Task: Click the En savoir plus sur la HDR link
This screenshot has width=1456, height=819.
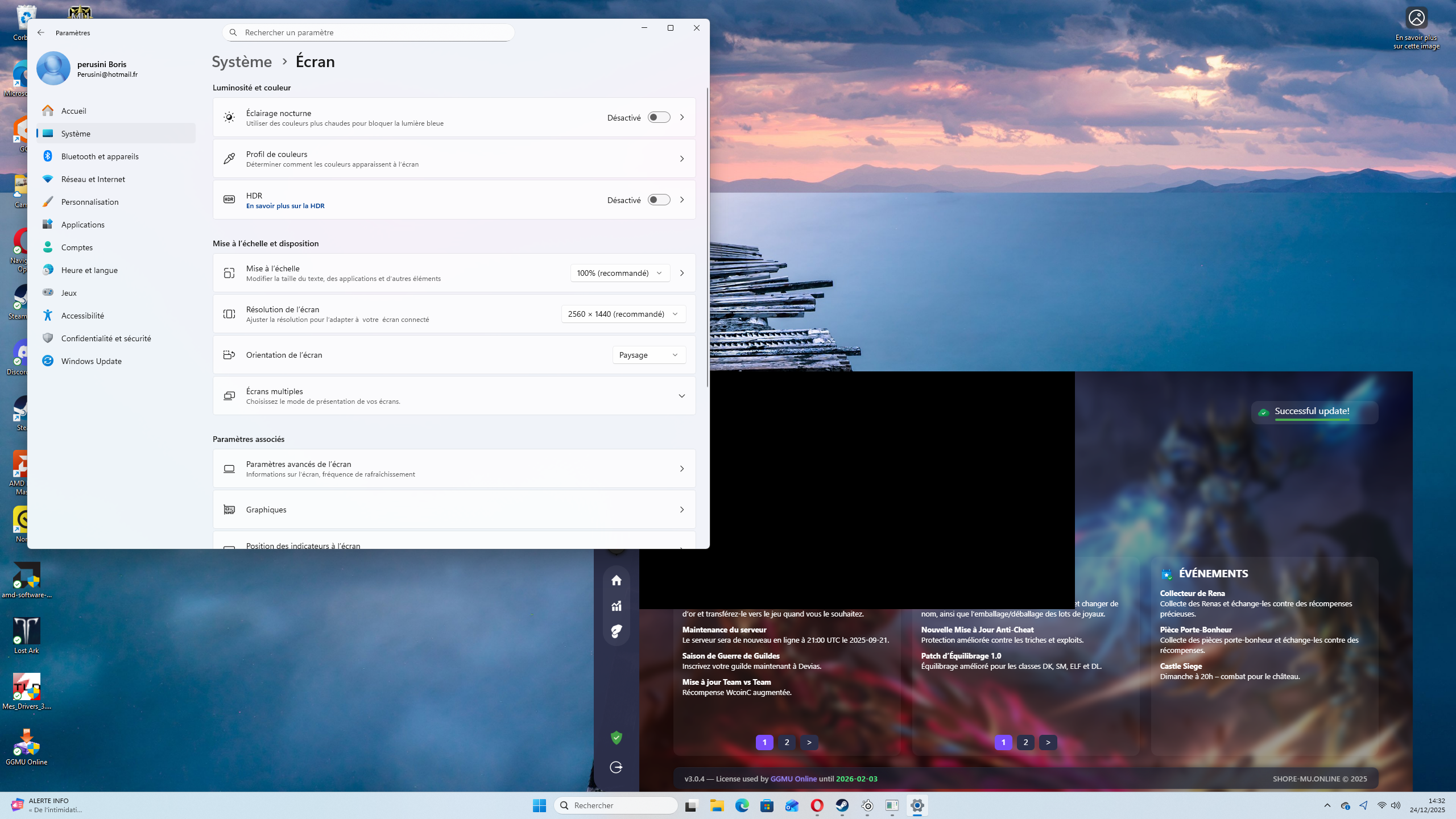Action: [285, 206]
